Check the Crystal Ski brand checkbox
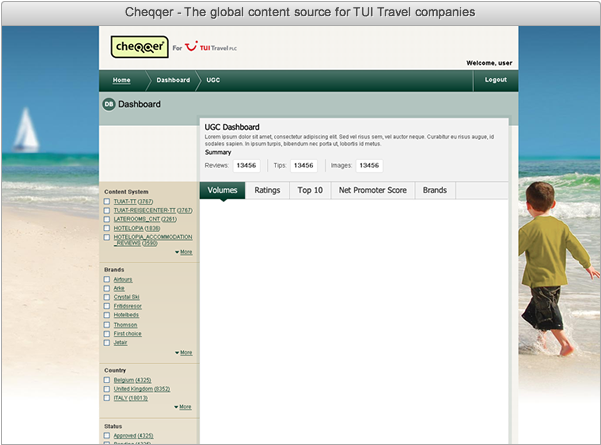Image resolution: width=601 pixels, height=445 pixels. point(108,297)
